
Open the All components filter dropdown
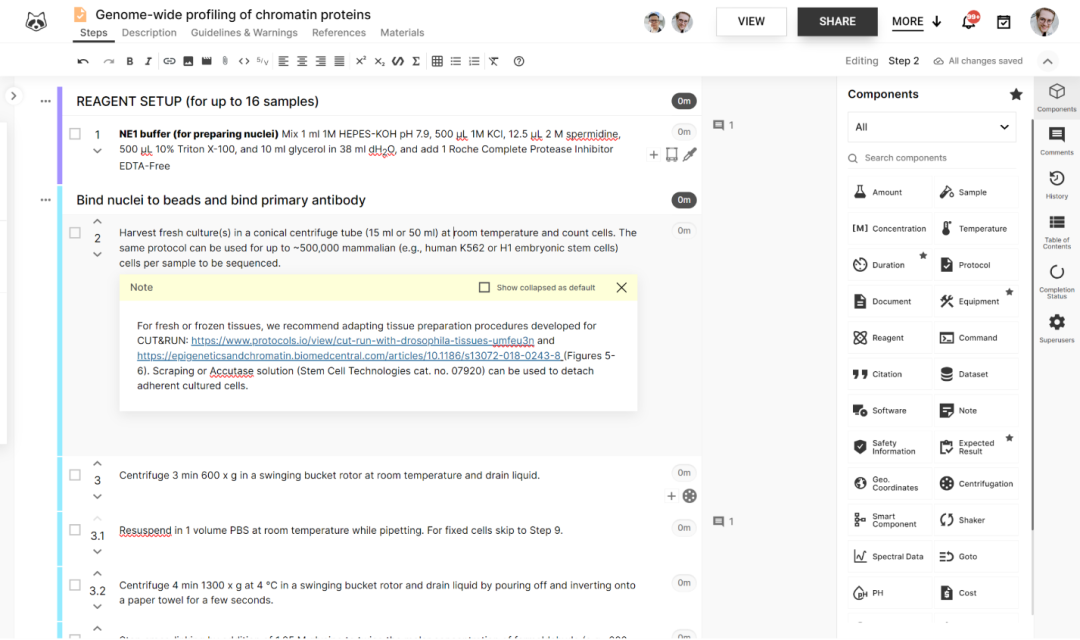pos(932,127)
